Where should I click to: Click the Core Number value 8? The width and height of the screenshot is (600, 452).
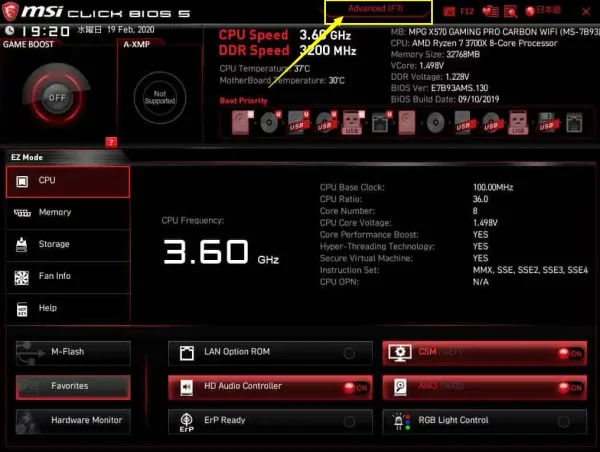tap(475, 211)
